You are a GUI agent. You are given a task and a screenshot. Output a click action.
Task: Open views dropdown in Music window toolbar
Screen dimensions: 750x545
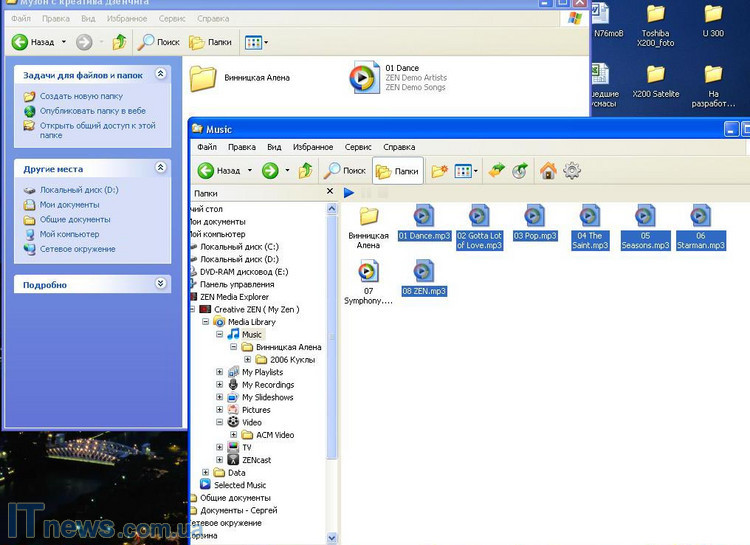pyautogui.click(x=465, y=171)
